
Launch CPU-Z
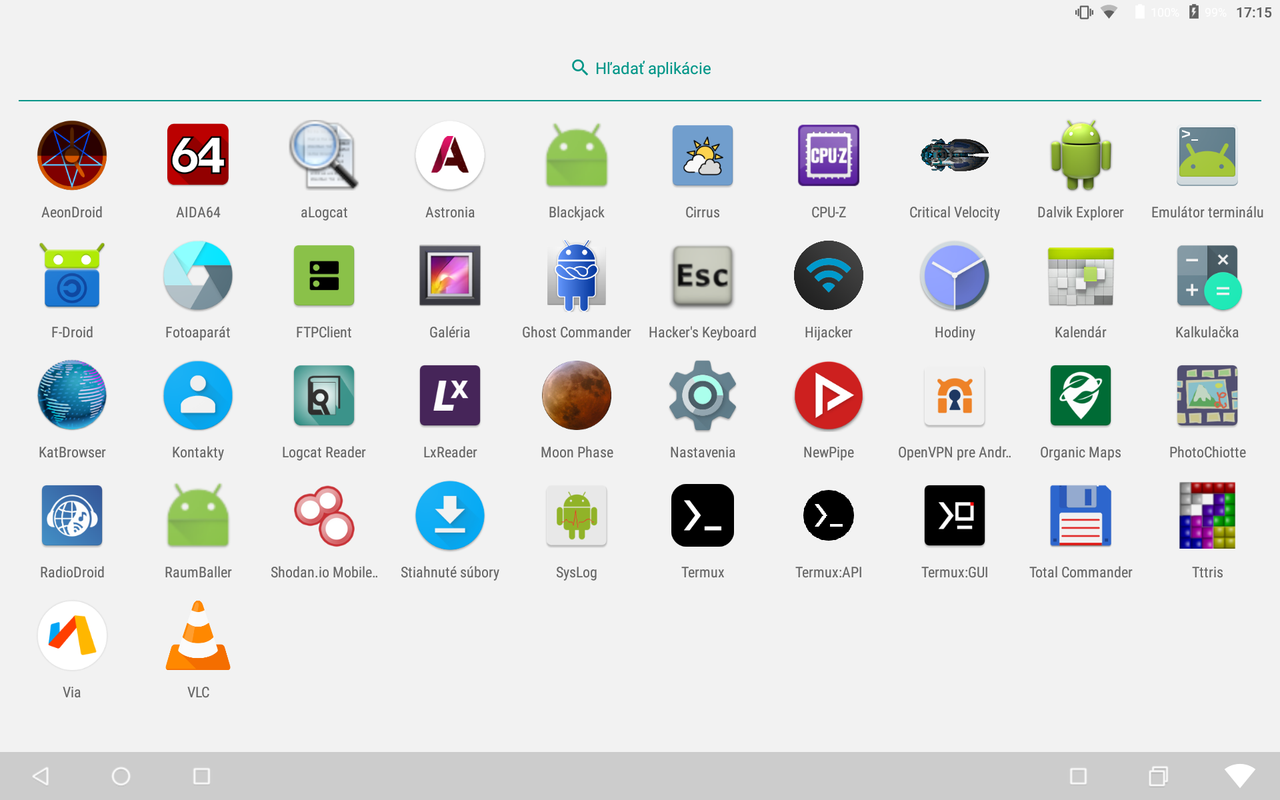pyautogui.click(x=829, y=156)
